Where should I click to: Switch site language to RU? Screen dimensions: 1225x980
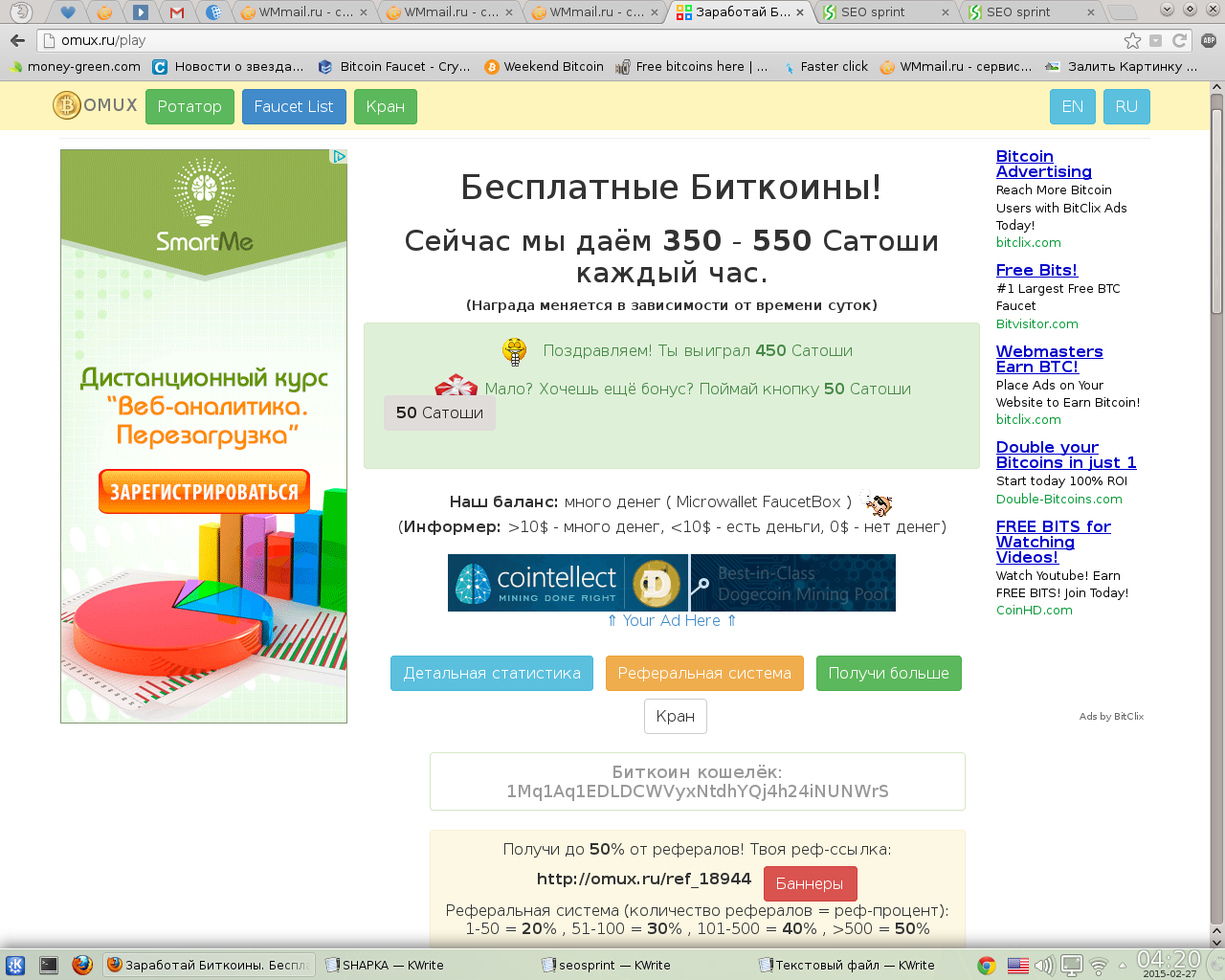(1126, 106)
